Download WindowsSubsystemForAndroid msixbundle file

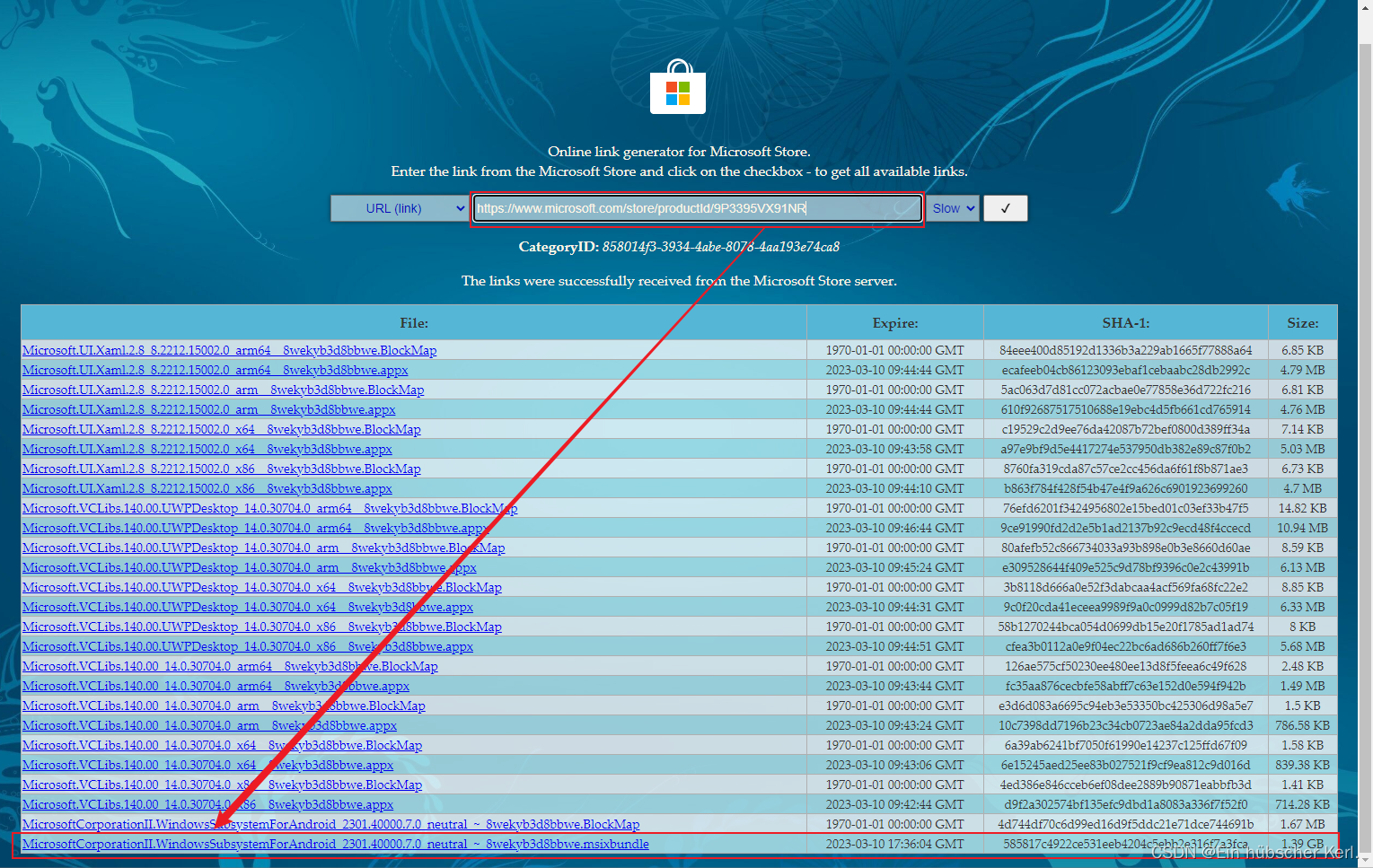336,844
